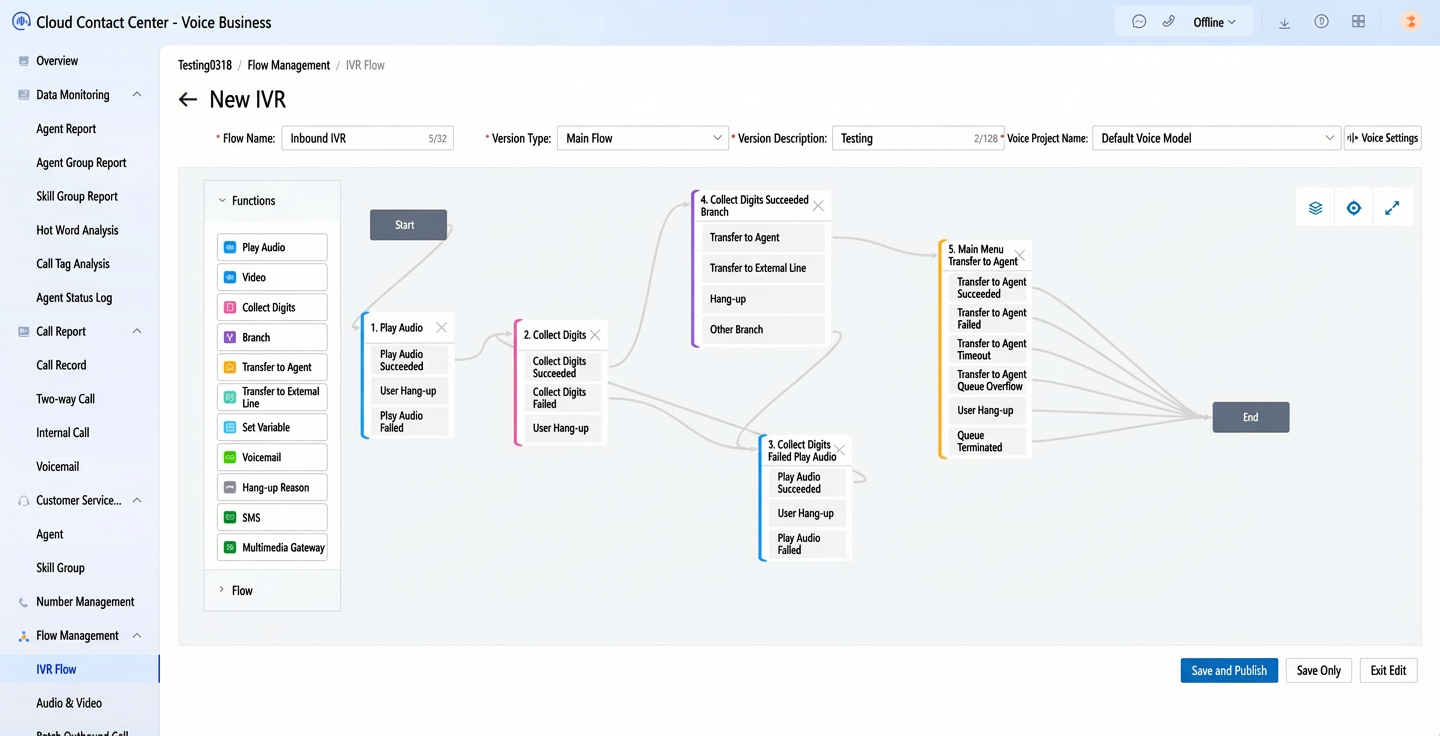Click Exit Edit button

click(1388, 670)
